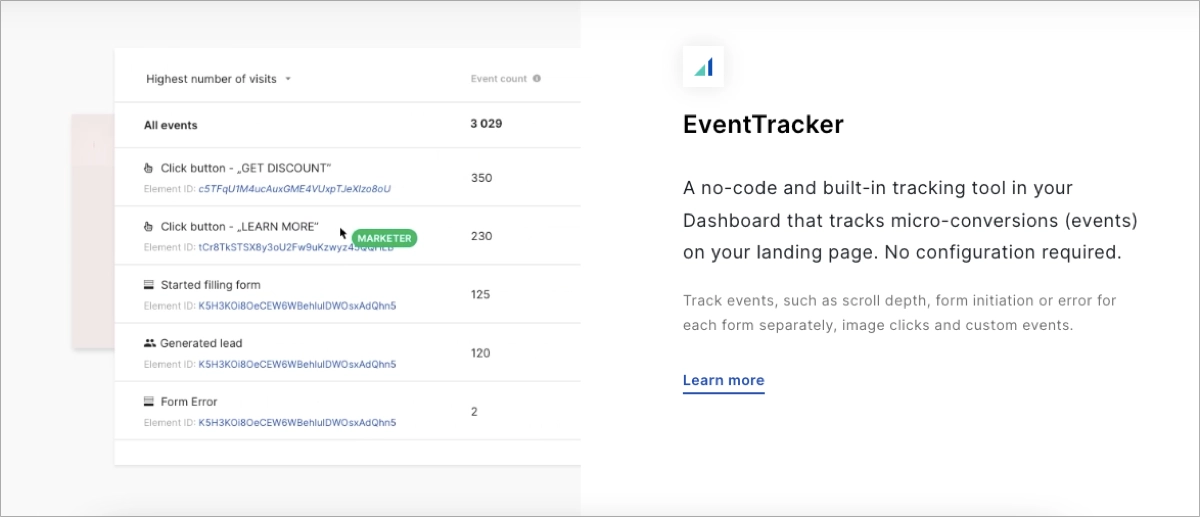Click the GET DISCOUNT element ID link
Image resolution: width=1200 pixels, height=517 pixels.
tap(294, 188)
